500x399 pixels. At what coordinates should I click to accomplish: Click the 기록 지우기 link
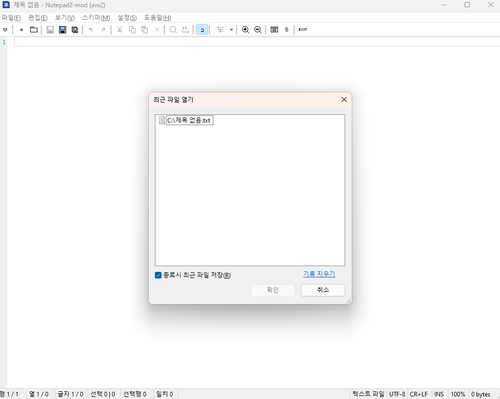tap(319, 274)
